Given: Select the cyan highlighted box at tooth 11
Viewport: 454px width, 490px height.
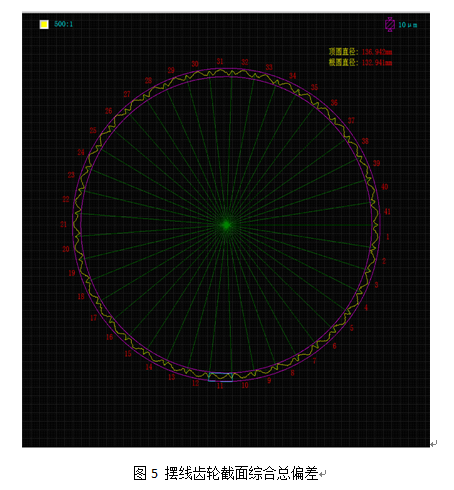Looking at the screenshot, I should 220,377.
